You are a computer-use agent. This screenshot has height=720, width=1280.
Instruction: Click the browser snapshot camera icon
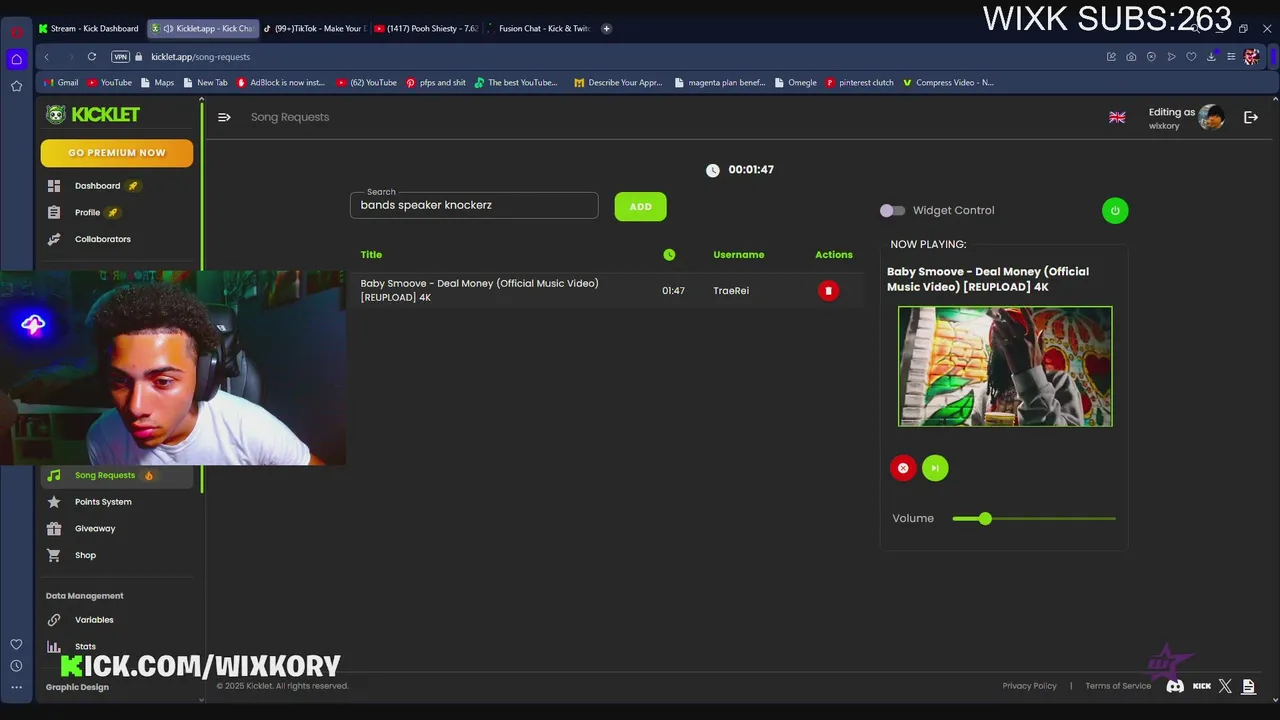[x=1131, y=57]
